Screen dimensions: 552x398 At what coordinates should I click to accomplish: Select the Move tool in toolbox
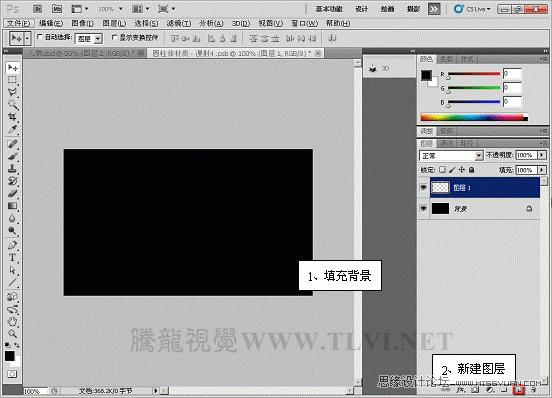click(13, 68)
